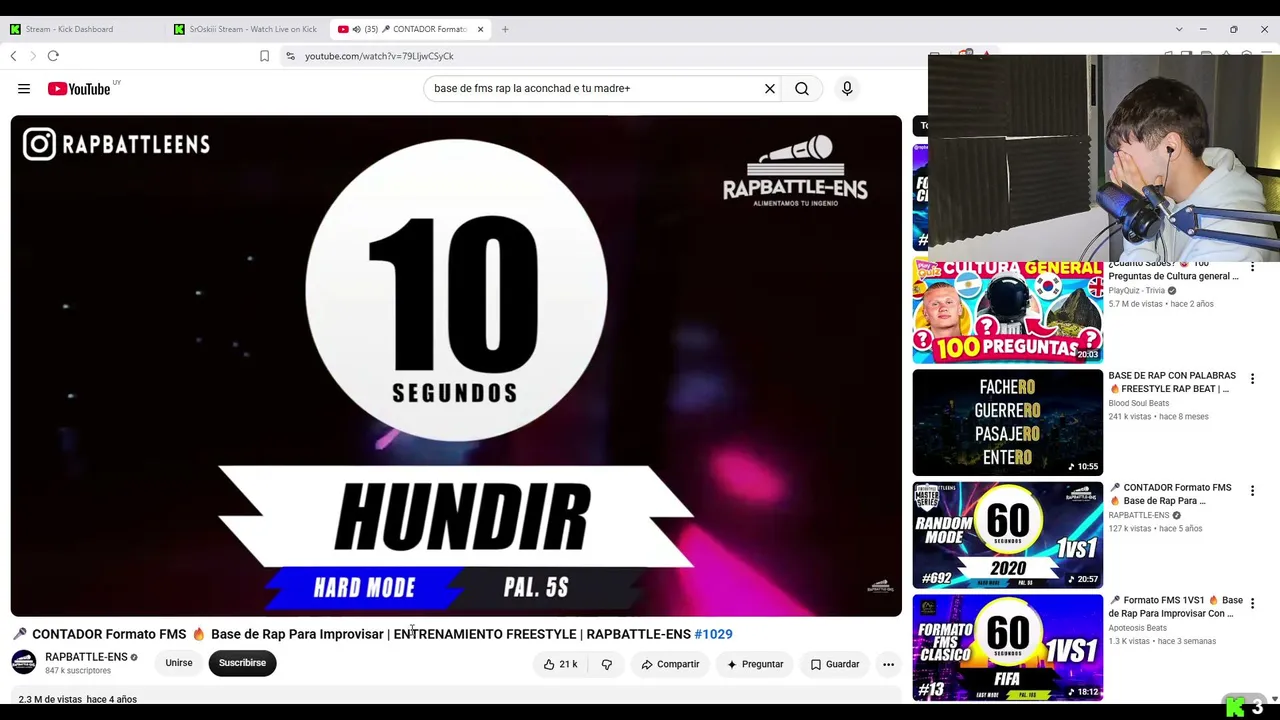Open the Formato FMS 1VS1 video title

point(1175,607)
